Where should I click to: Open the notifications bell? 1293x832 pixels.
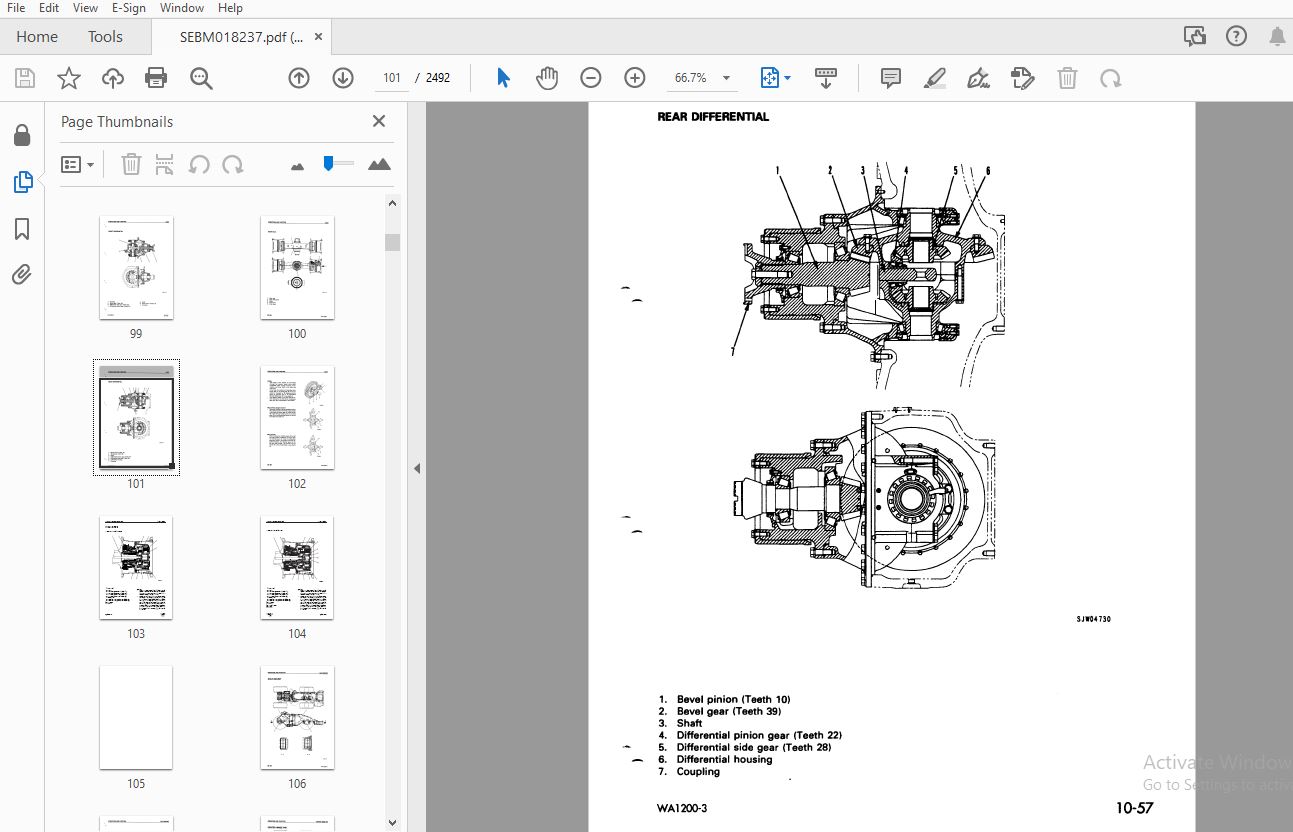(x=1277, y=37)
